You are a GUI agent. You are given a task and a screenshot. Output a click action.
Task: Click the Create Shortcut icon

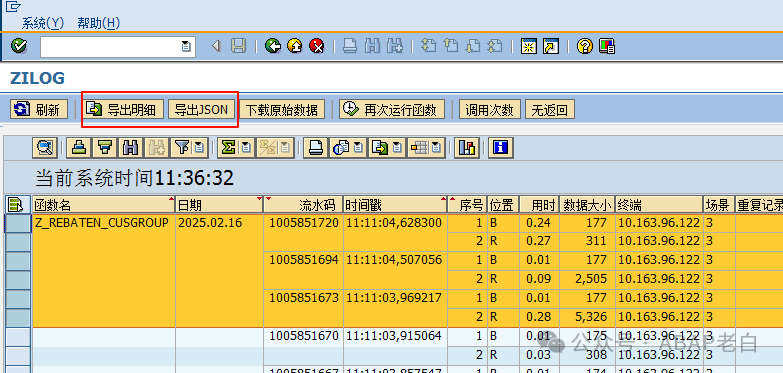click(551, 46)
